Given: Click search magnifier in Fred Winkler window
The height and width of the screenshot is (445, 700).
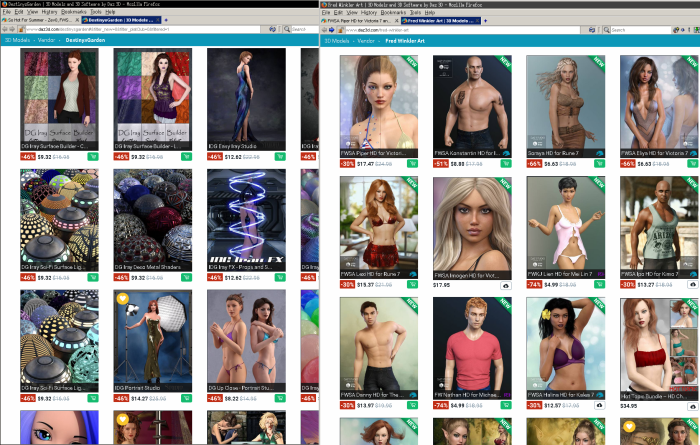Looking at the screenshot, I should click(606, 30).
